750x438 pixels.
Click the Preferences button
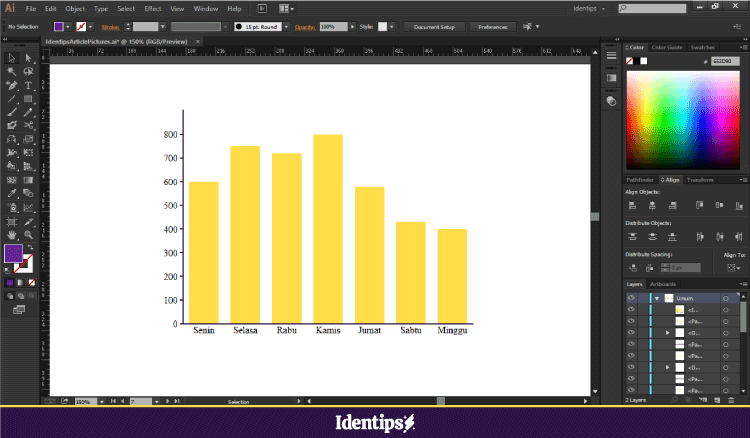[492, 26]
